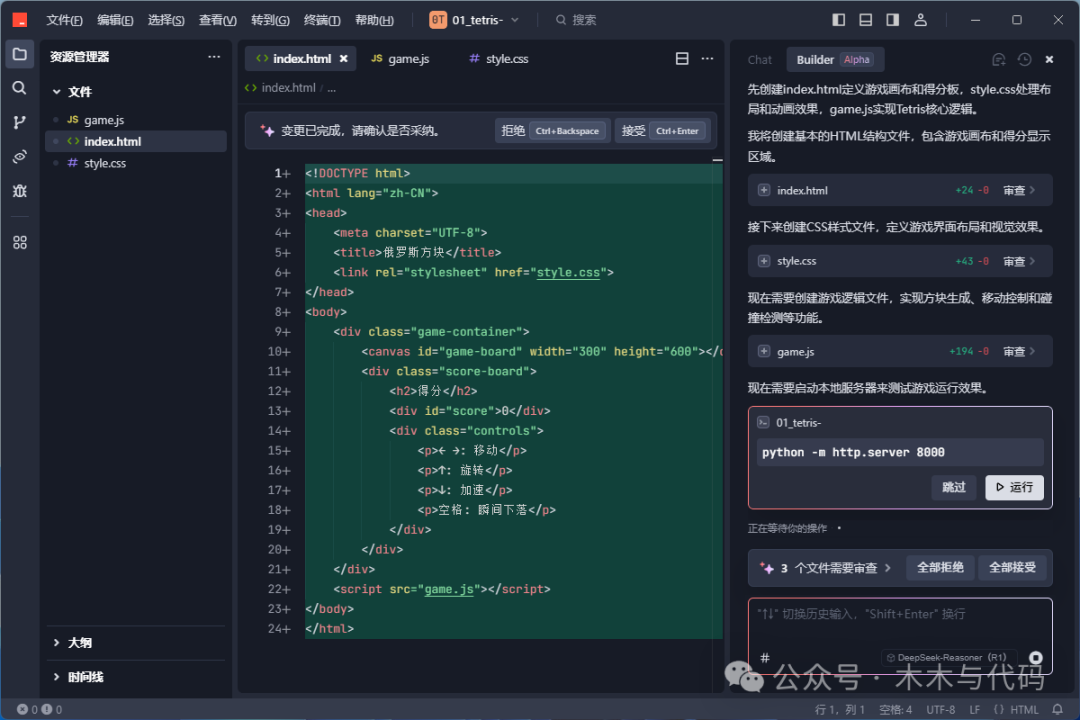Screen dimensions: 1080x720
Task: Open review for game.js via 审查 chevron
Action: (1019, 351)
